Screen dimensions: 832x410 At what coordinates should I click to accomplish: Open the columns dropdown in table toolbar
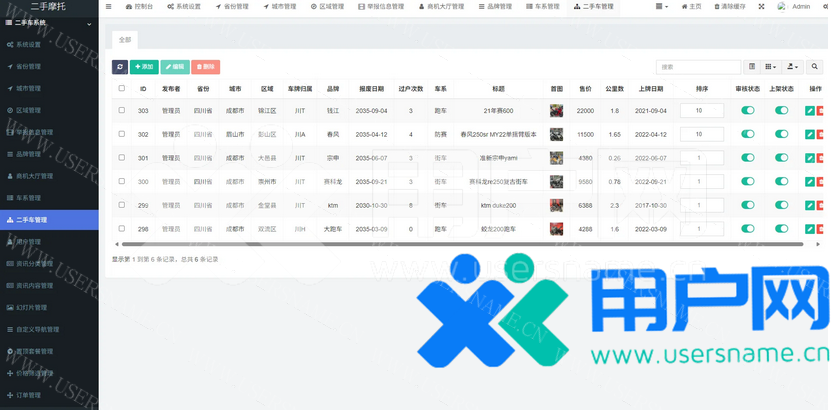[x=771, y=67]
